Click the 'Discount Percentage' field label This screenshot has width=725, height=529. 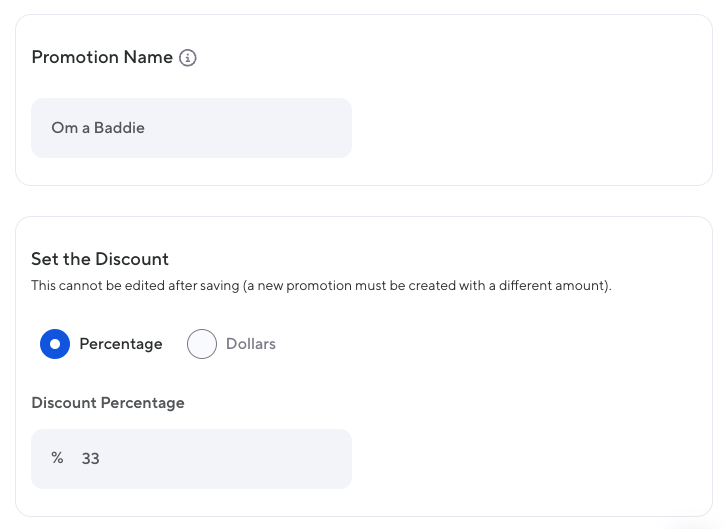108,403
